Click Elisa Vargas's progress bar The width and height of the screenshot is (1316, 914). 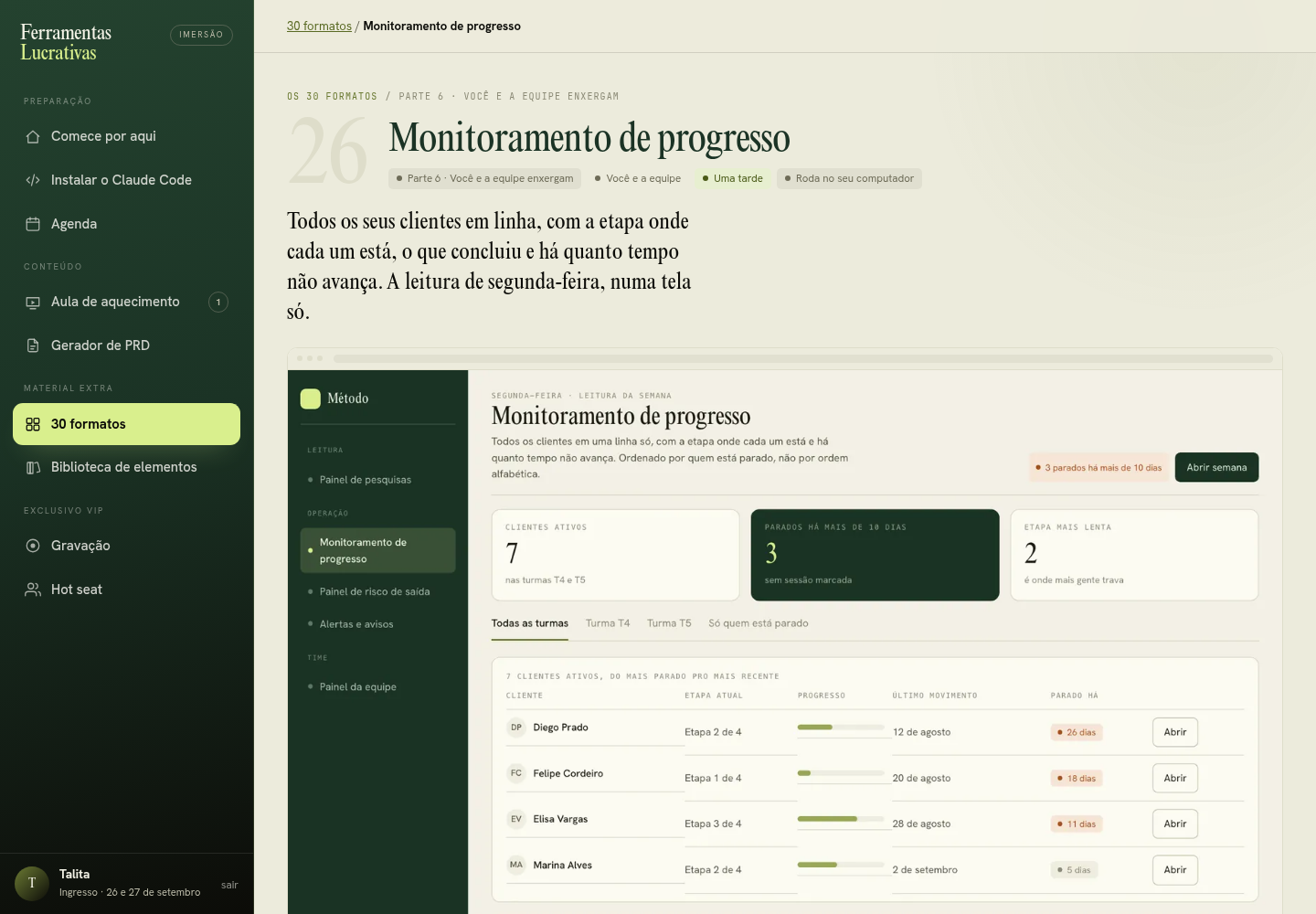(841, 819)
